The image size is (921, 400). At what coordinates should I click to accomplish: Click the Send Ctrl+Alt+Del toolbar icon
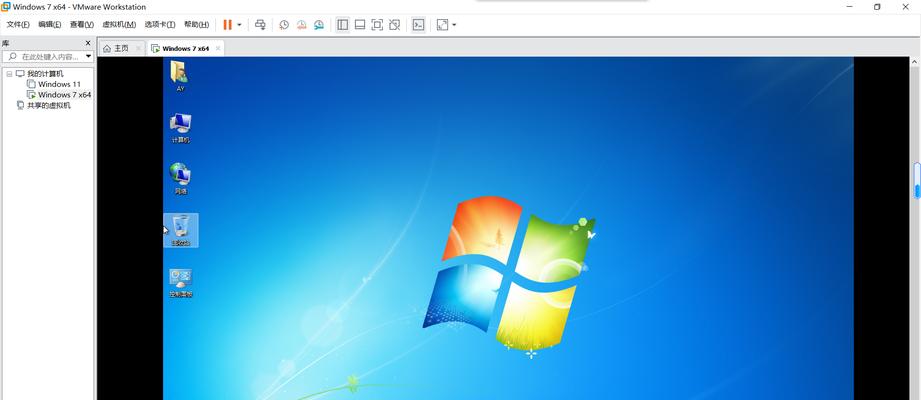tap(260, 25)
